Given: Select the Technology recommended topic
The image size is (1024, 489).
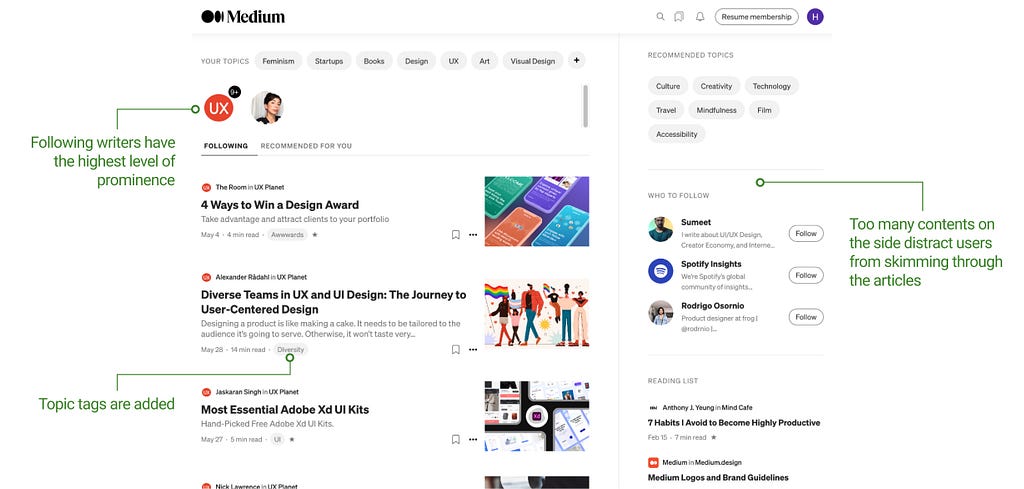Looking at the screenshot, I should pyautogui.click(x=771, y=86).
